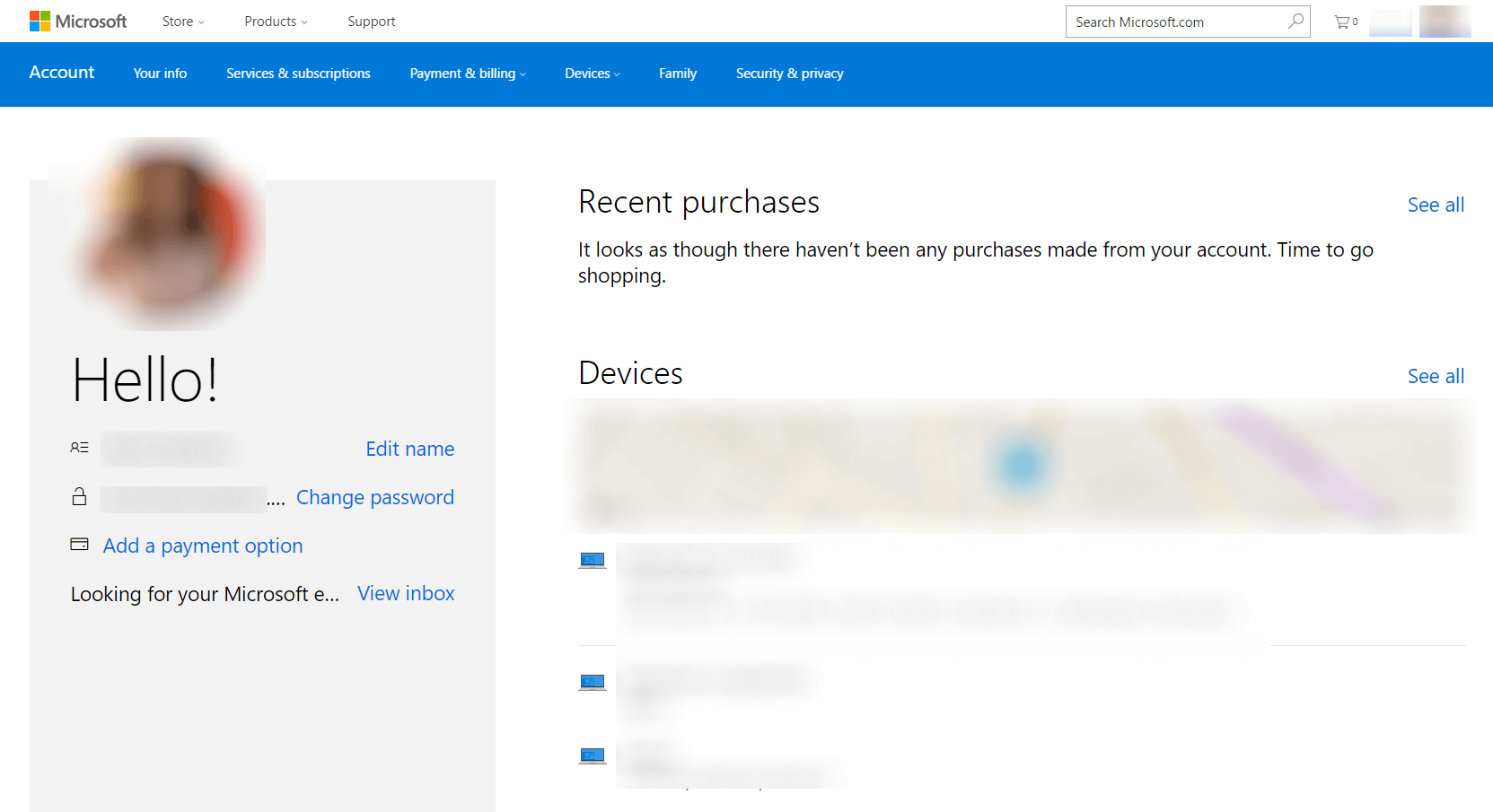
Task: Expand the Products dropdown menu
Action: [x=276, y=22]
